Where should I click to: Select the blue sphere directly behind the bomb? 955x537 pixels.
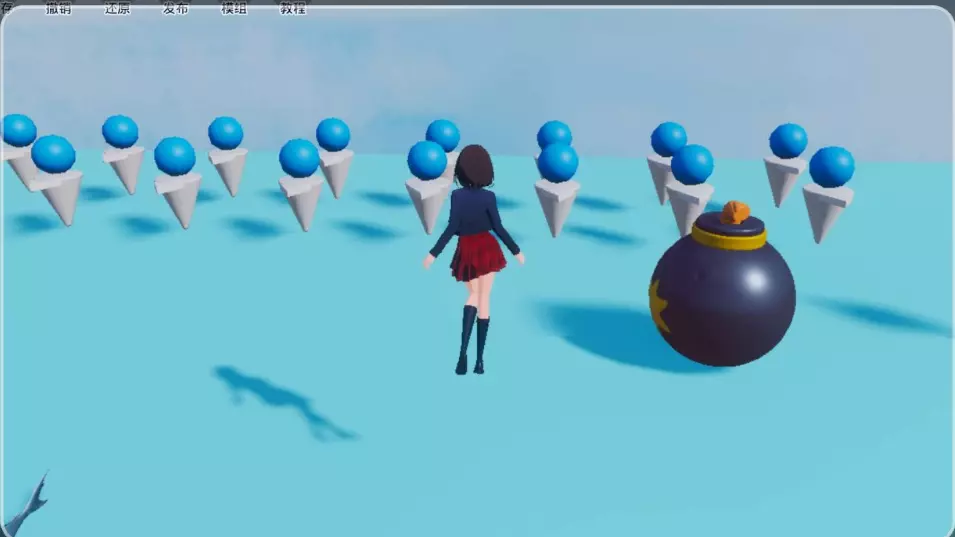click(x=692, y=164)
